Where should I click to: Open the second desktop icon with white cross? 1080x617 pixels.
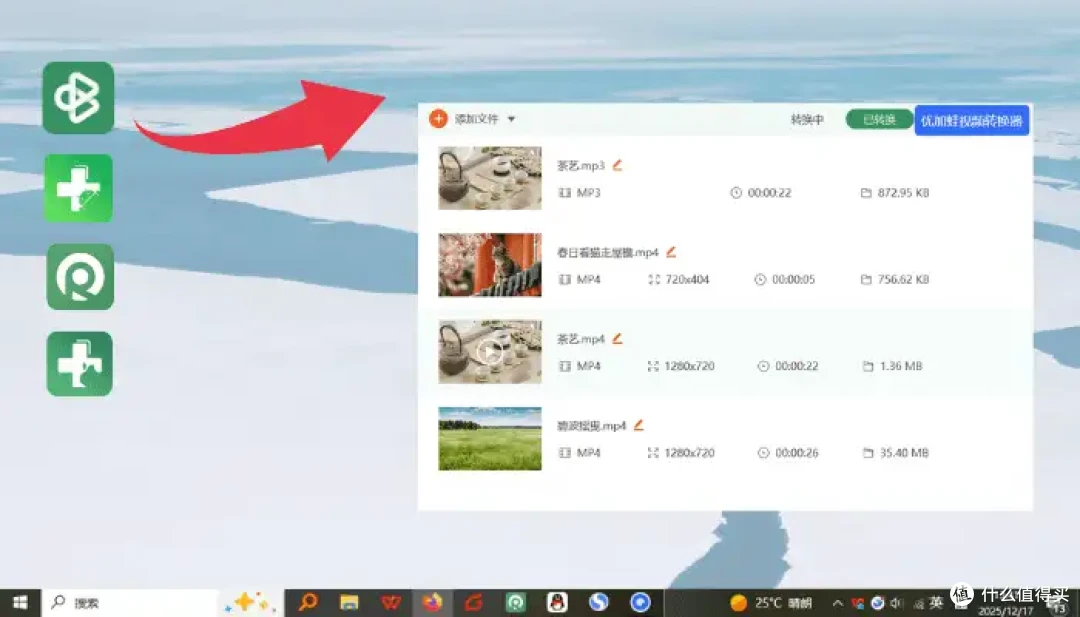pos(79,188)
